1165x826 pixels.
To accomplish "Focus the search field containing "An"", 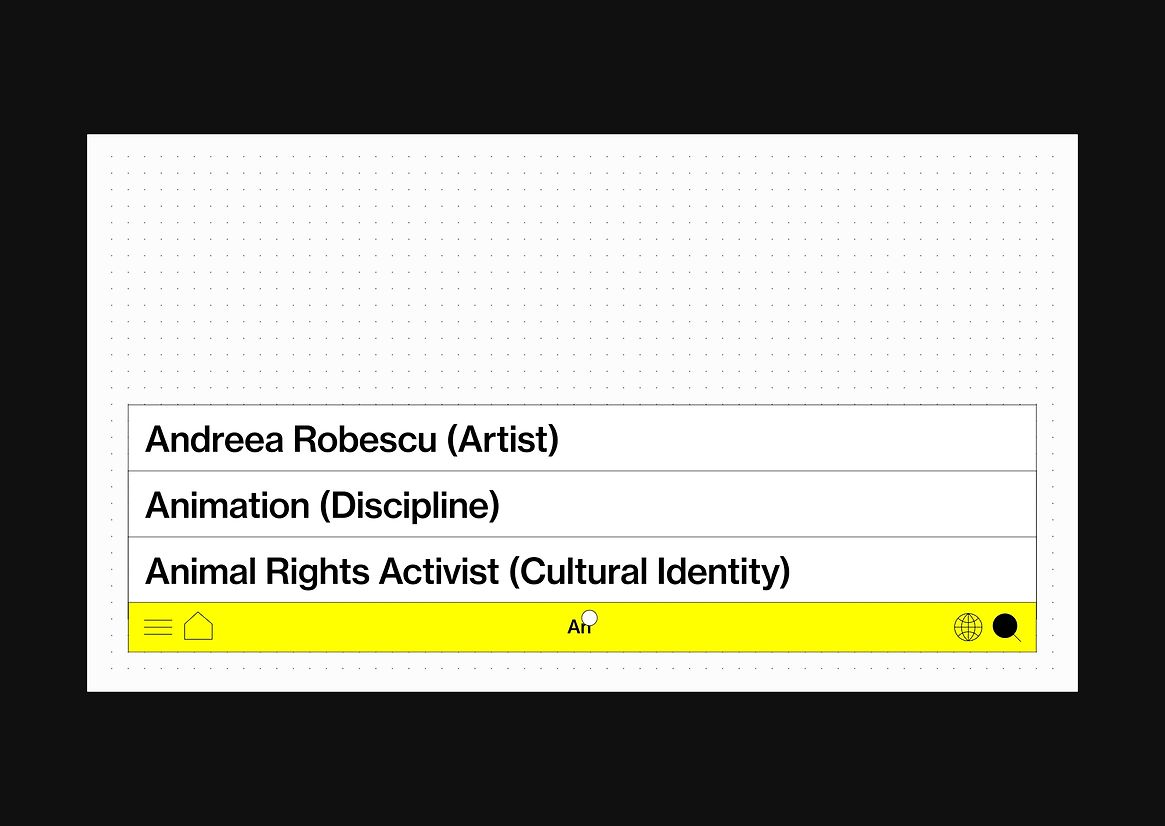I will click(x=579, y=628).
